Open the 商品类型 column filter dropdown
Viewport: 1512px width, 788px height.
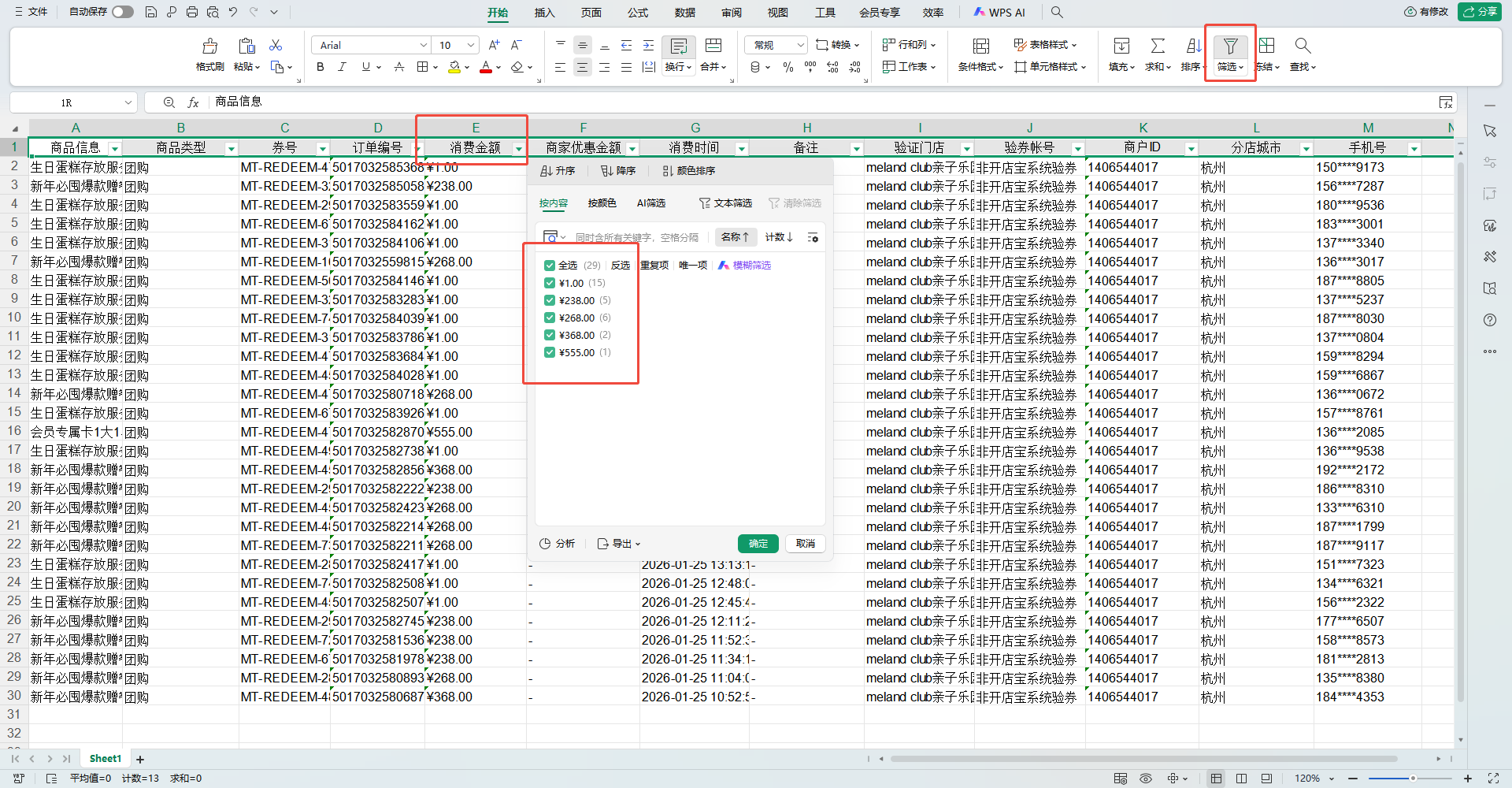[232, 149]
